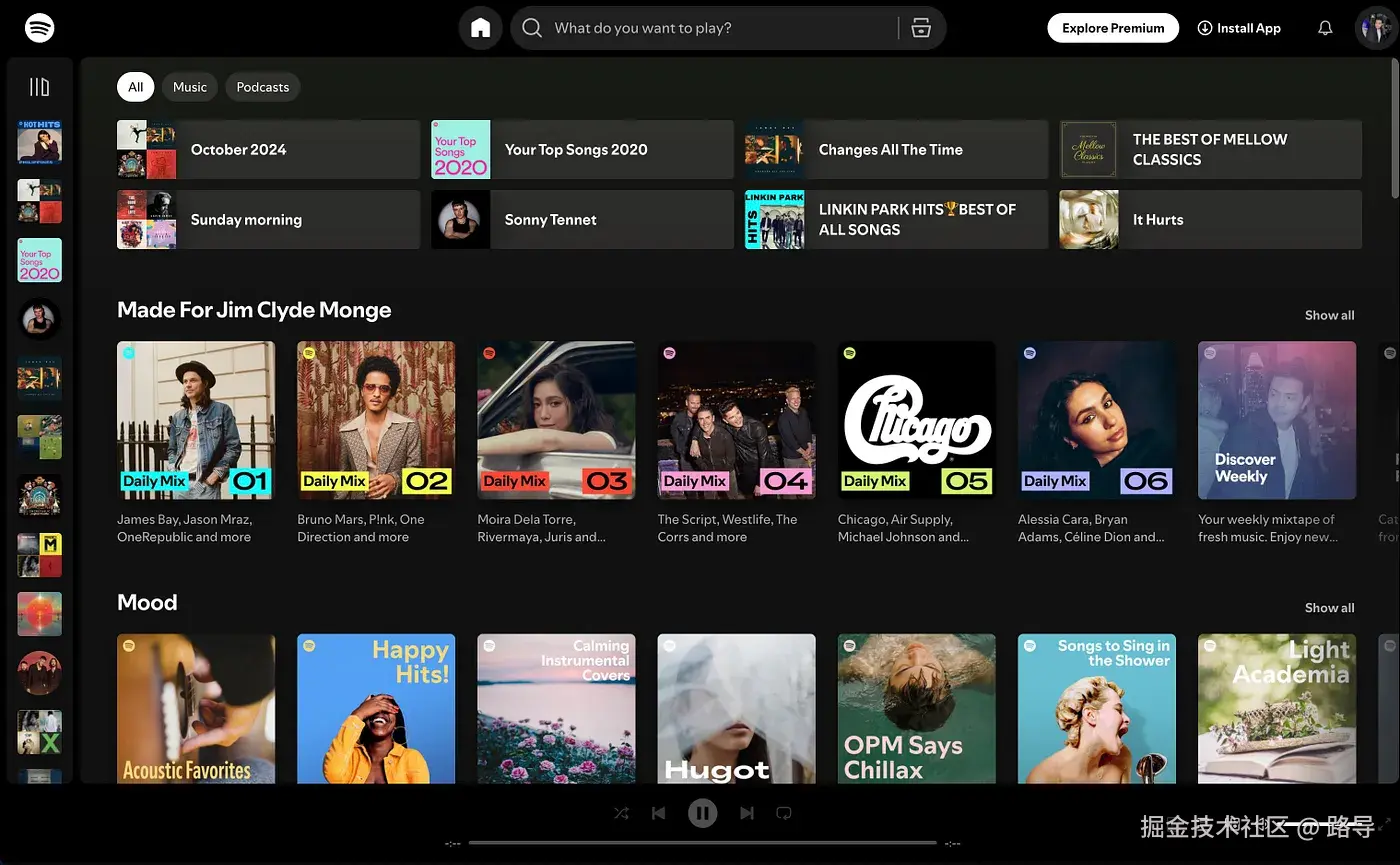Select the All filter chip

click(x=136, y=87)
